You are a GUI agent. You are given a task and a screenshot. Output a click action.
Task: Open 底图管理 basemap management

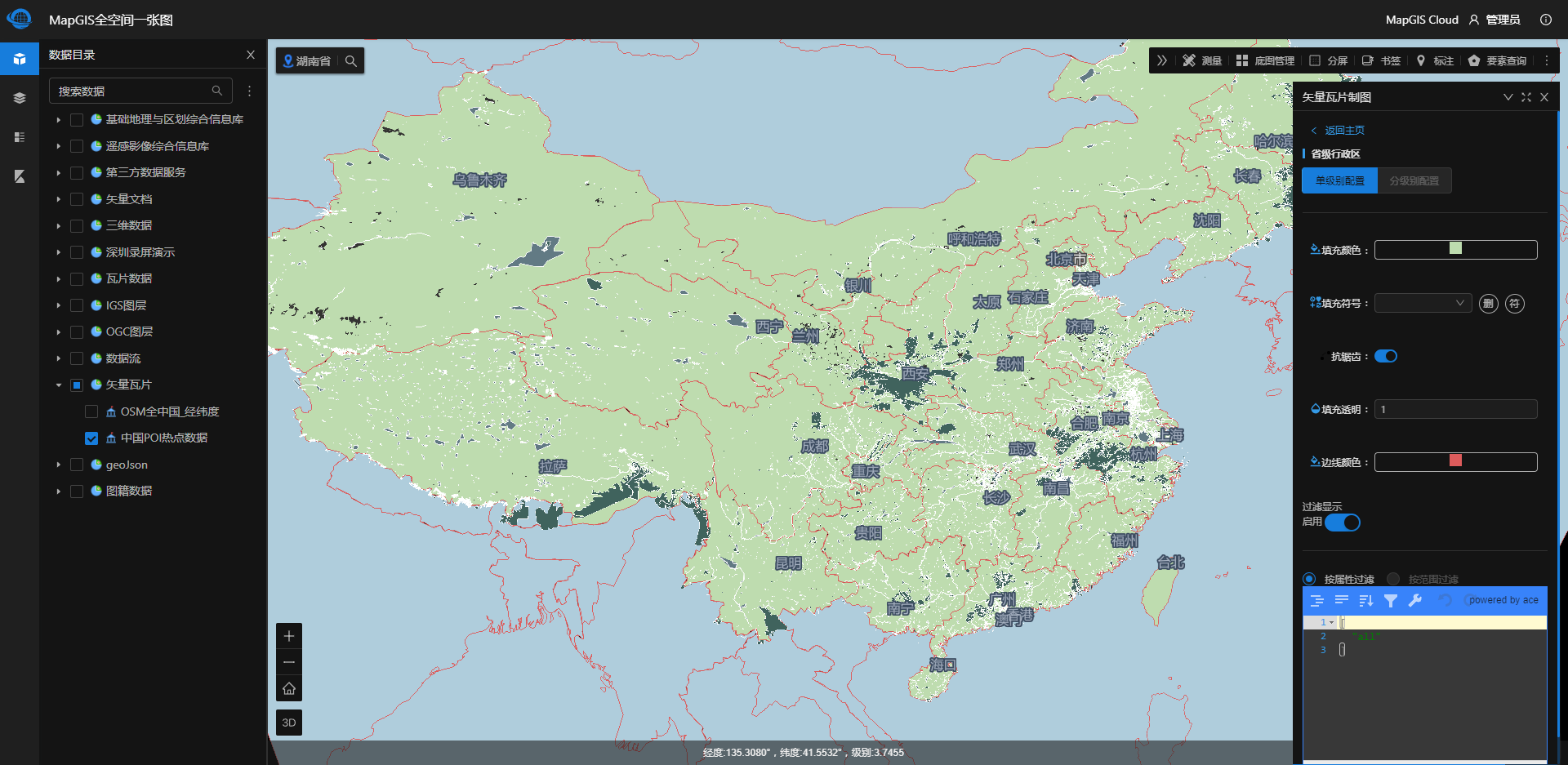[1265, 60]
